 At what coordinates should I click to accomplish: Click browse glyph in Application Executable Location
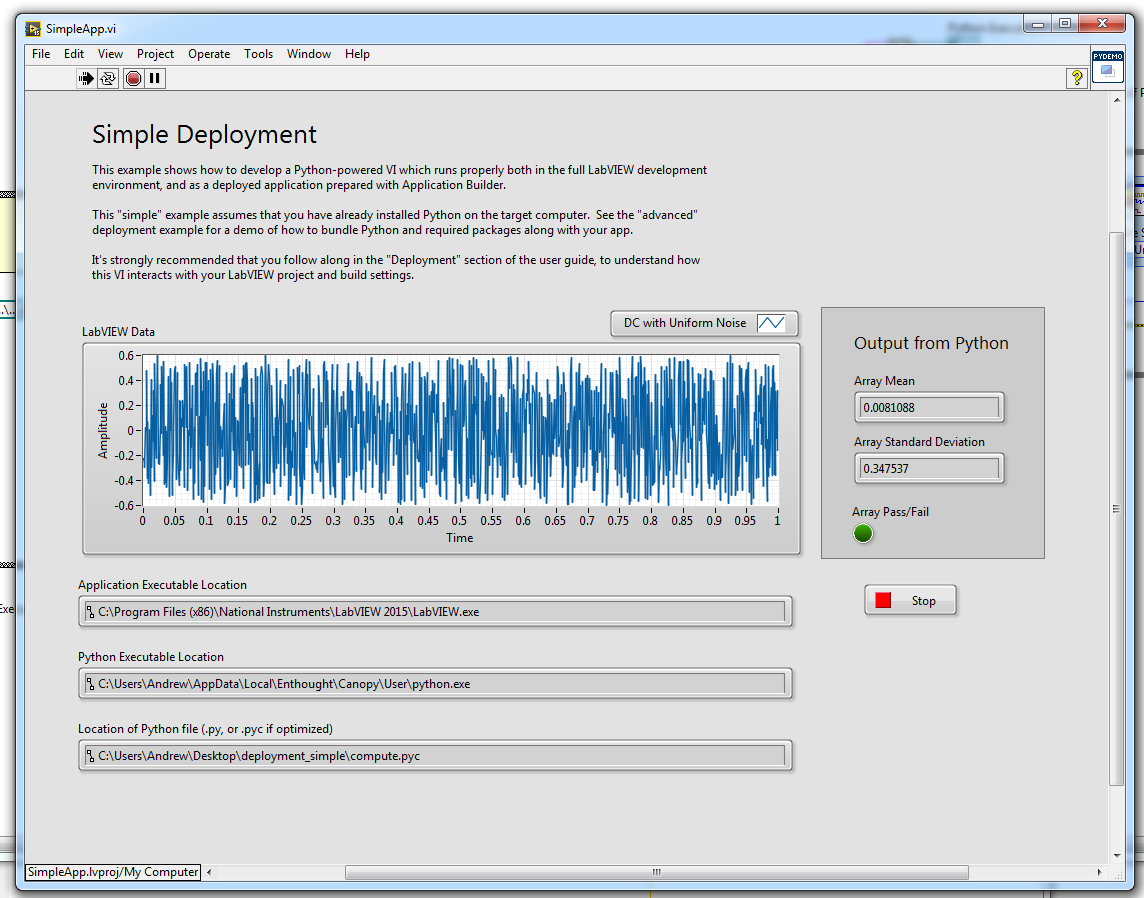(x=90, y=612)
